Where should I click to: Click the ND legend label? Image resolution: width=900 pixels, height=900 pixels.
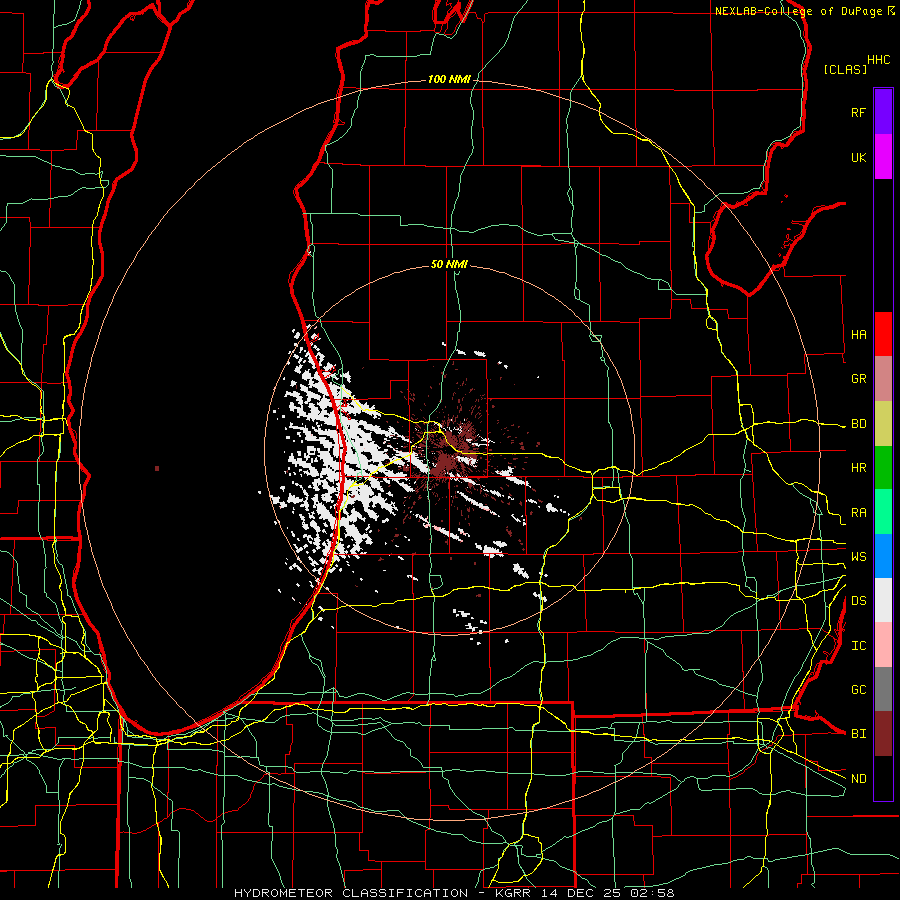pyautogui.click(x=858, y=779)
